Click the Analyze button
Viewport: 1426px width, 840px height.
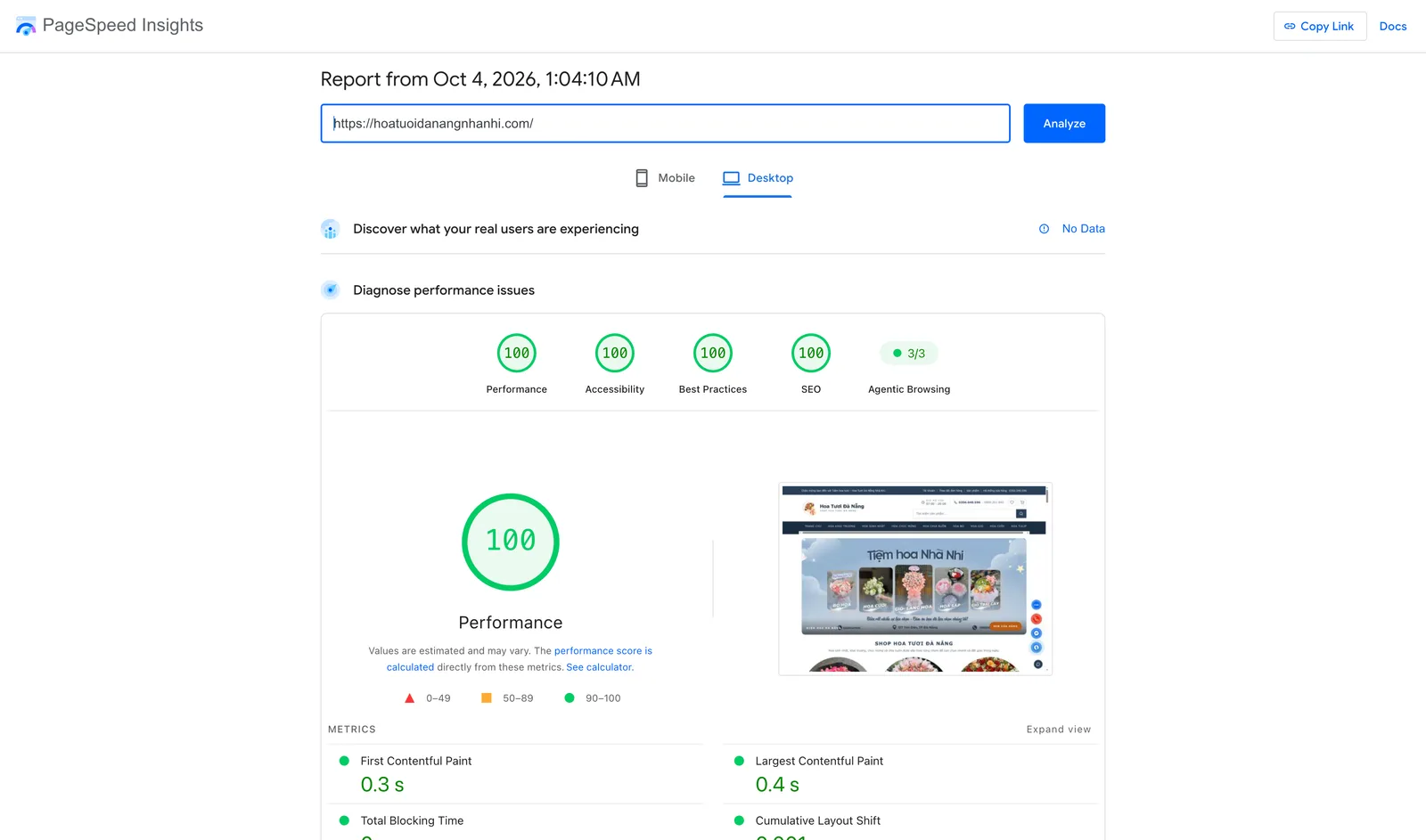1064,123
